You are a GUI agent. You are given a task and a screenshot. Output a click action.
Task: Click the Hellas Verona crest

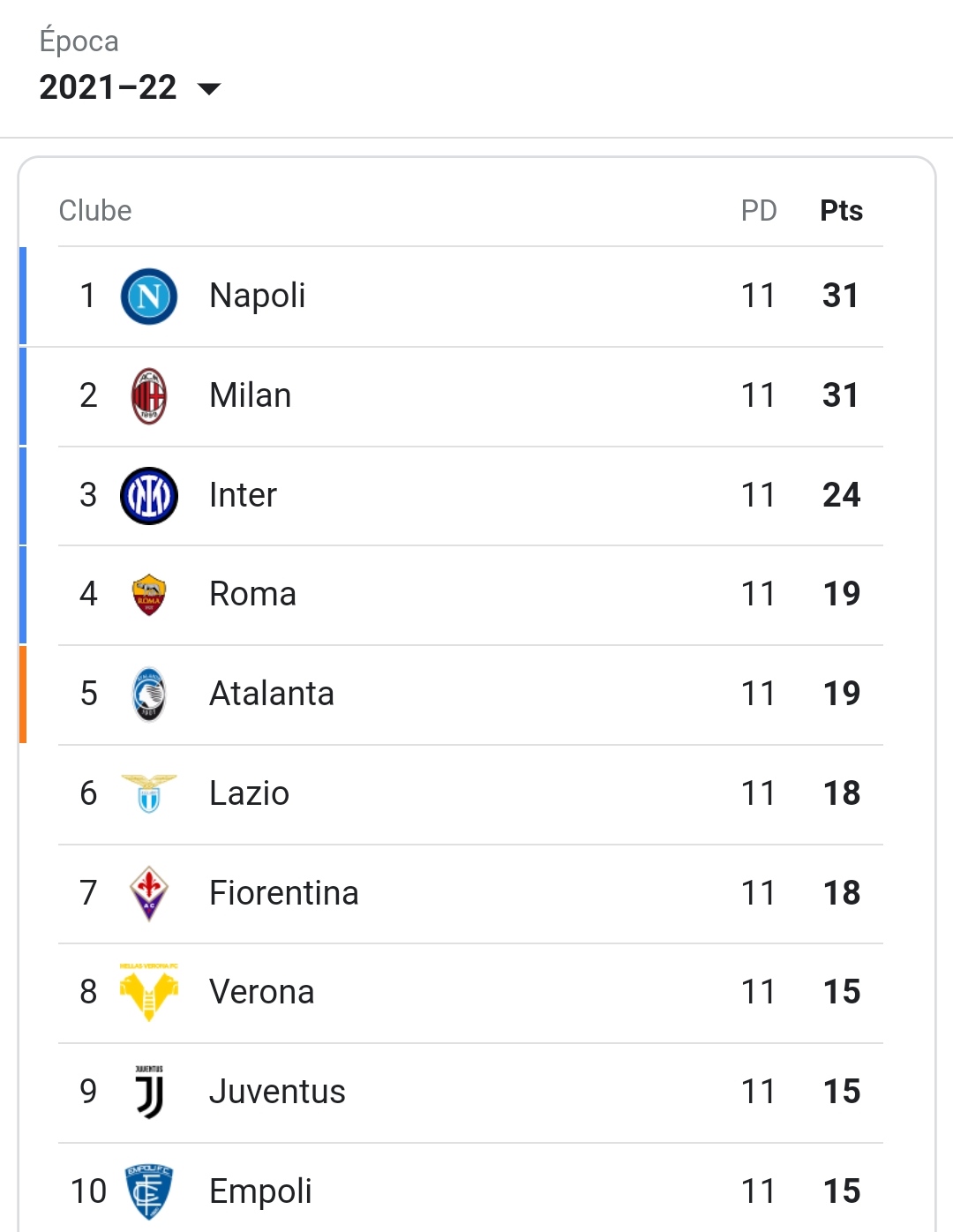click(149, 993)
